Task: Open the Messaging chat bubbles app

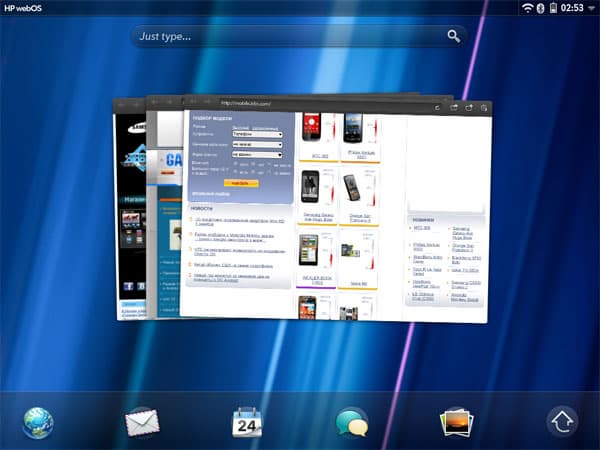Action: point(352,423)
